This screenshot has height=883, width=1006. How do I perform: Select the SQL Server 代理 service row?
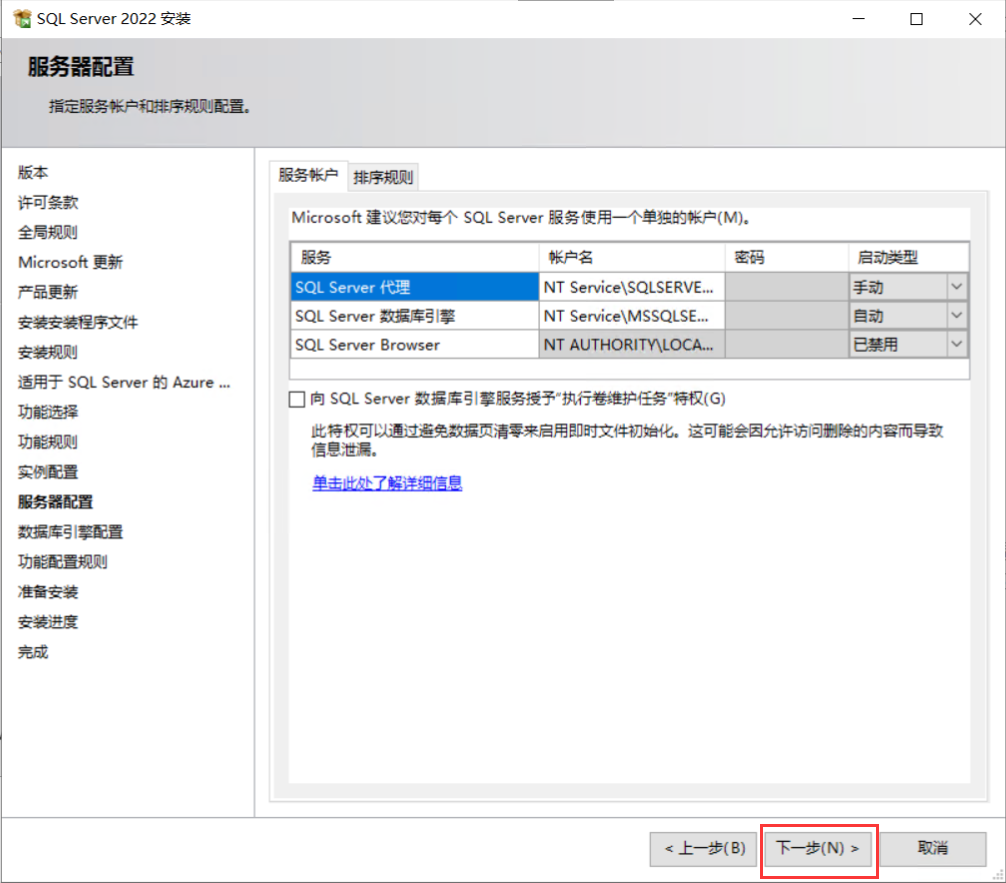(414, 287)
